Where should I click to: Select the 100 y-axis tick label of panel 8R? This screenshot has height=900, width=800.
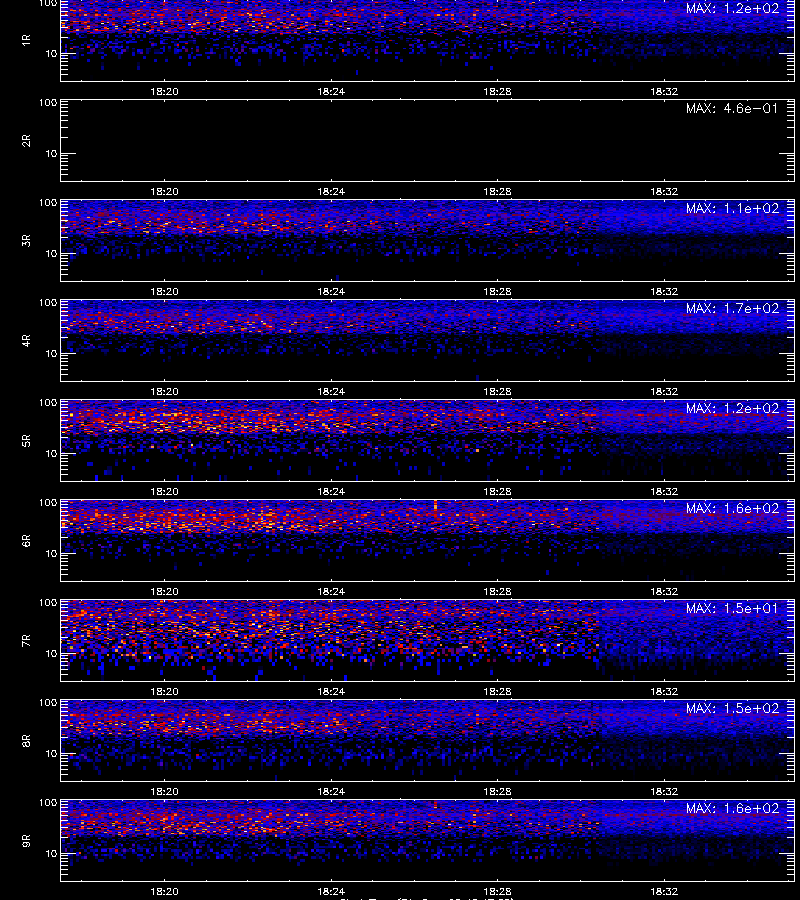click(x=48, y=703)
